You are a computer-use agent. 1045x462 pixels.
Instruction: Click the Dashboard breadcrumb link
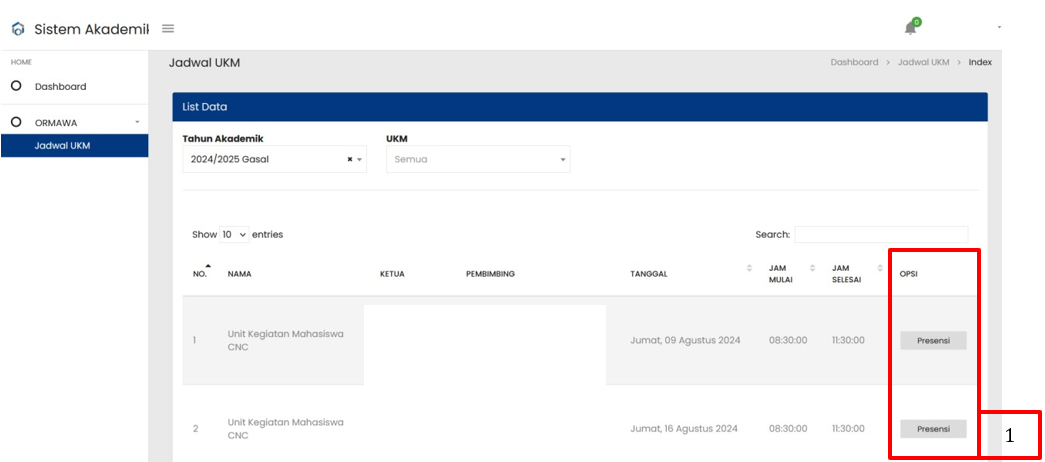click(x=854, y=62)
